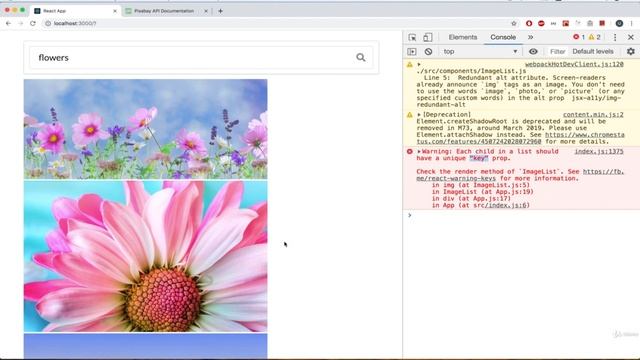Open webpackHotDevClient.js:120 source link

click(x=574, y=64)
